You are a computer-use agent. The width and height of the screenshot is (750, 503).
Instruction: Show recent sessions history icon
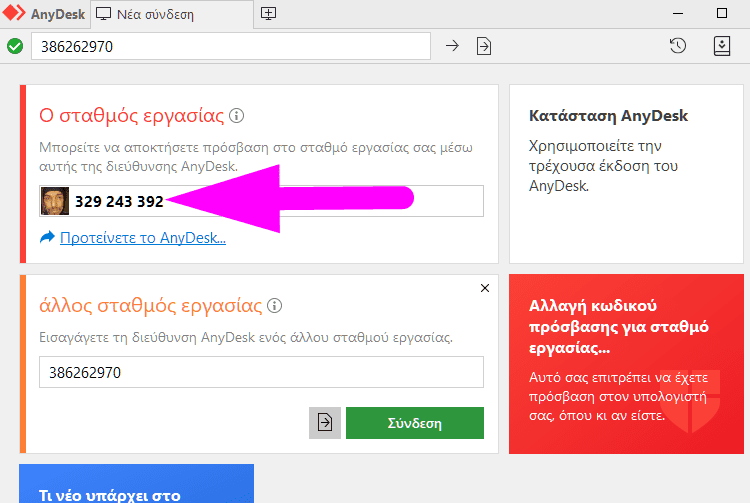click(678, 46)
